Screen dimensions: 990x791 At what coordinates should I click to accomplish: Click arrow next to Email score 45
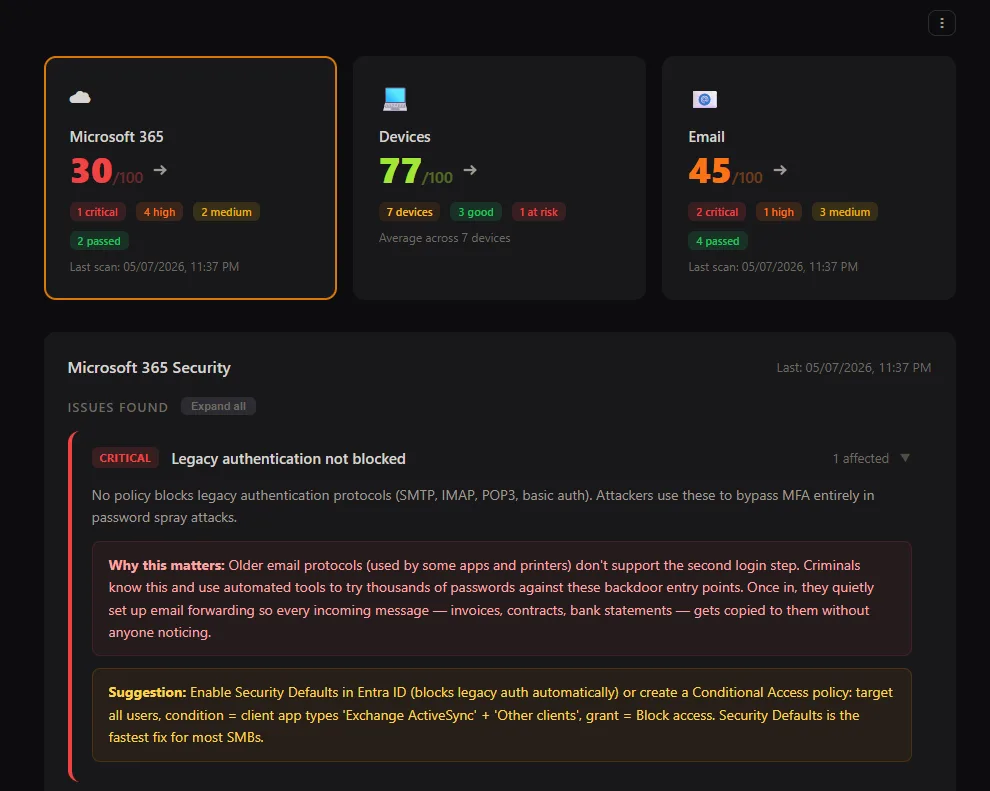[x=780, y=170]
